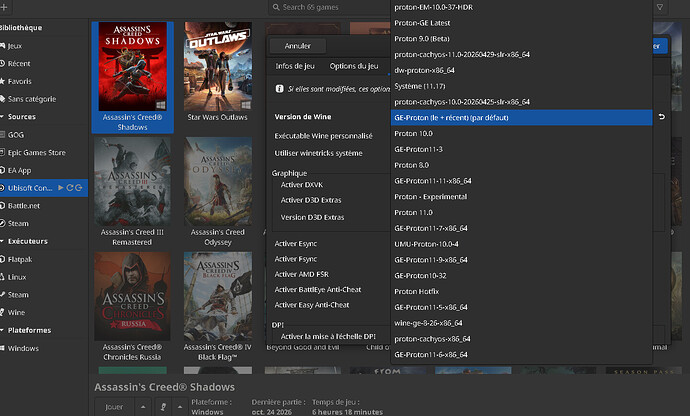Choose GE-Proton11-5-x86_64 option
The width and height of the screenshot is (690, 416).
pyautogui.click(x=521, y=307)
